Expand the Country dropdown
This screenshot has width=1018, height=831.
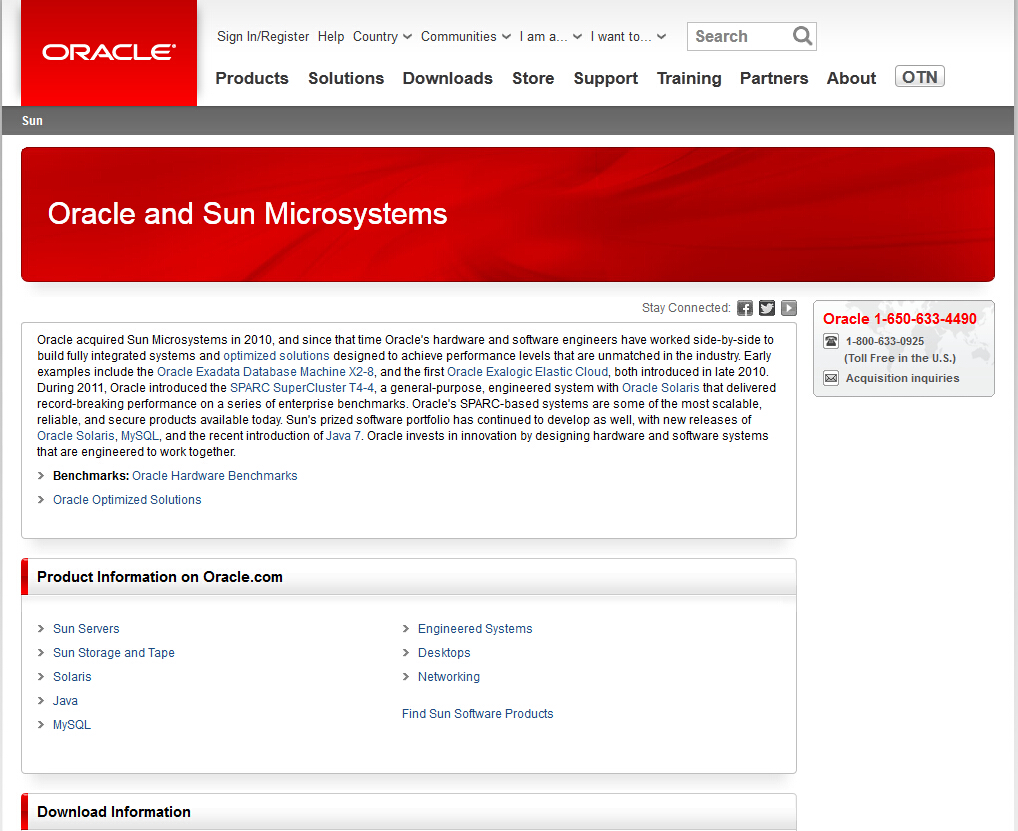pos(382,36)
